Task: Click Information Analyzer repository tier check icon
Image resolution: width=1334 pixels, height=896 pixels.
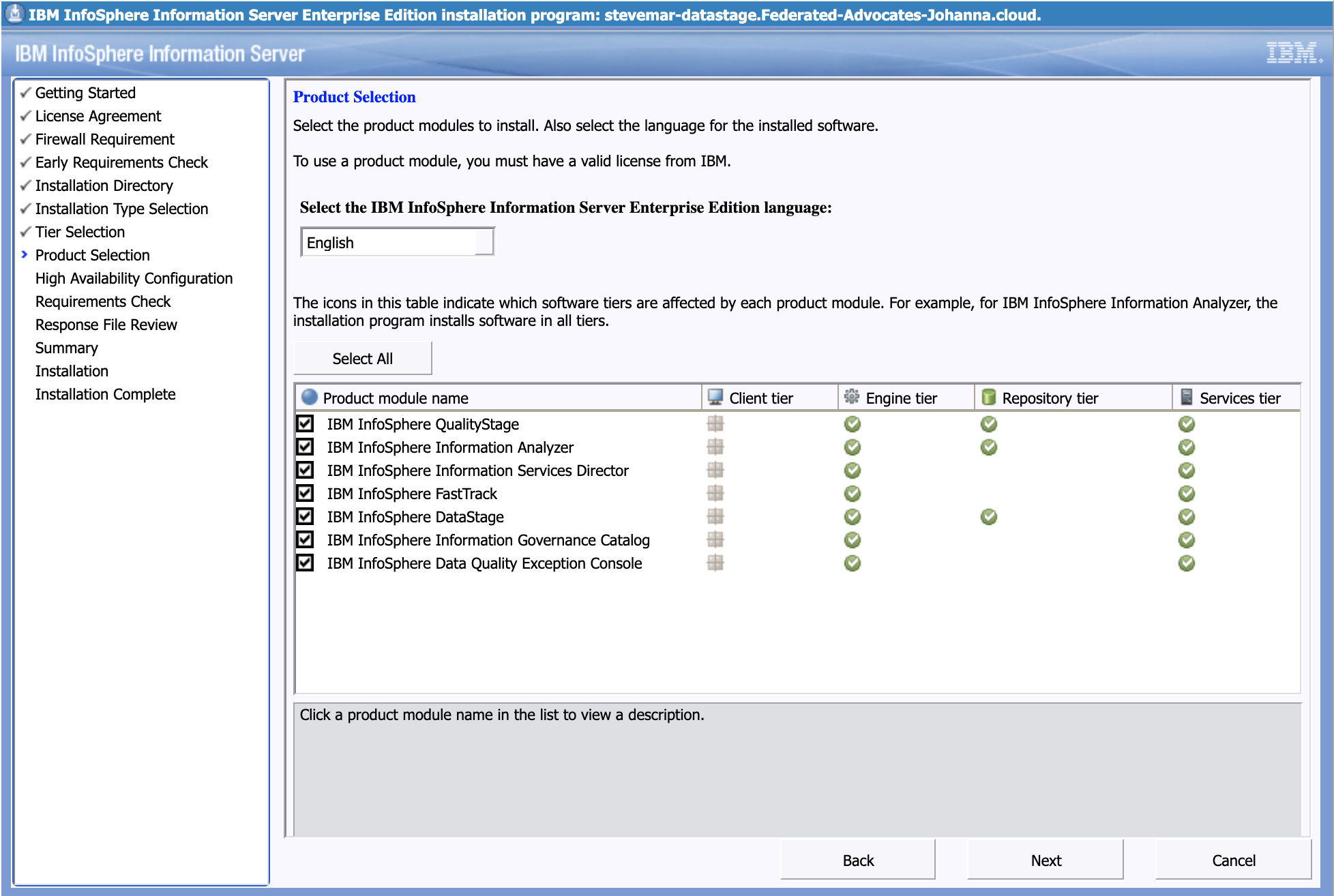Action: [989, 447]
